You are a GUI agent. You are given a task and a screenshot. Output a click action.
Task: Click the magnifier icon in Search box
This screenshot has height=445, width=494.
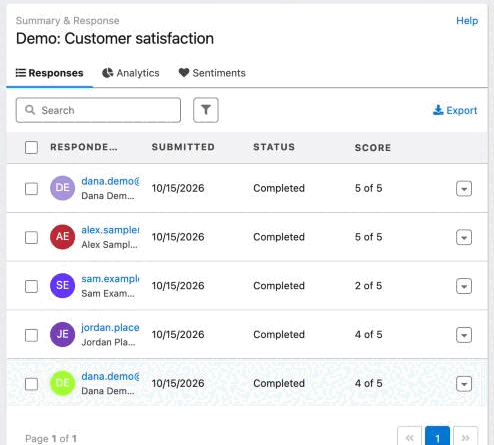tap(30, 110)
